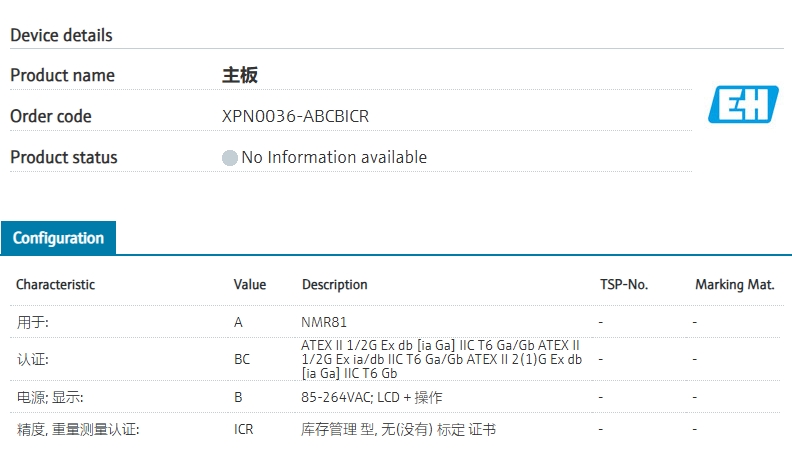Click the Description column header
Viewport: 792px width, 454px height.
(334, 285)
